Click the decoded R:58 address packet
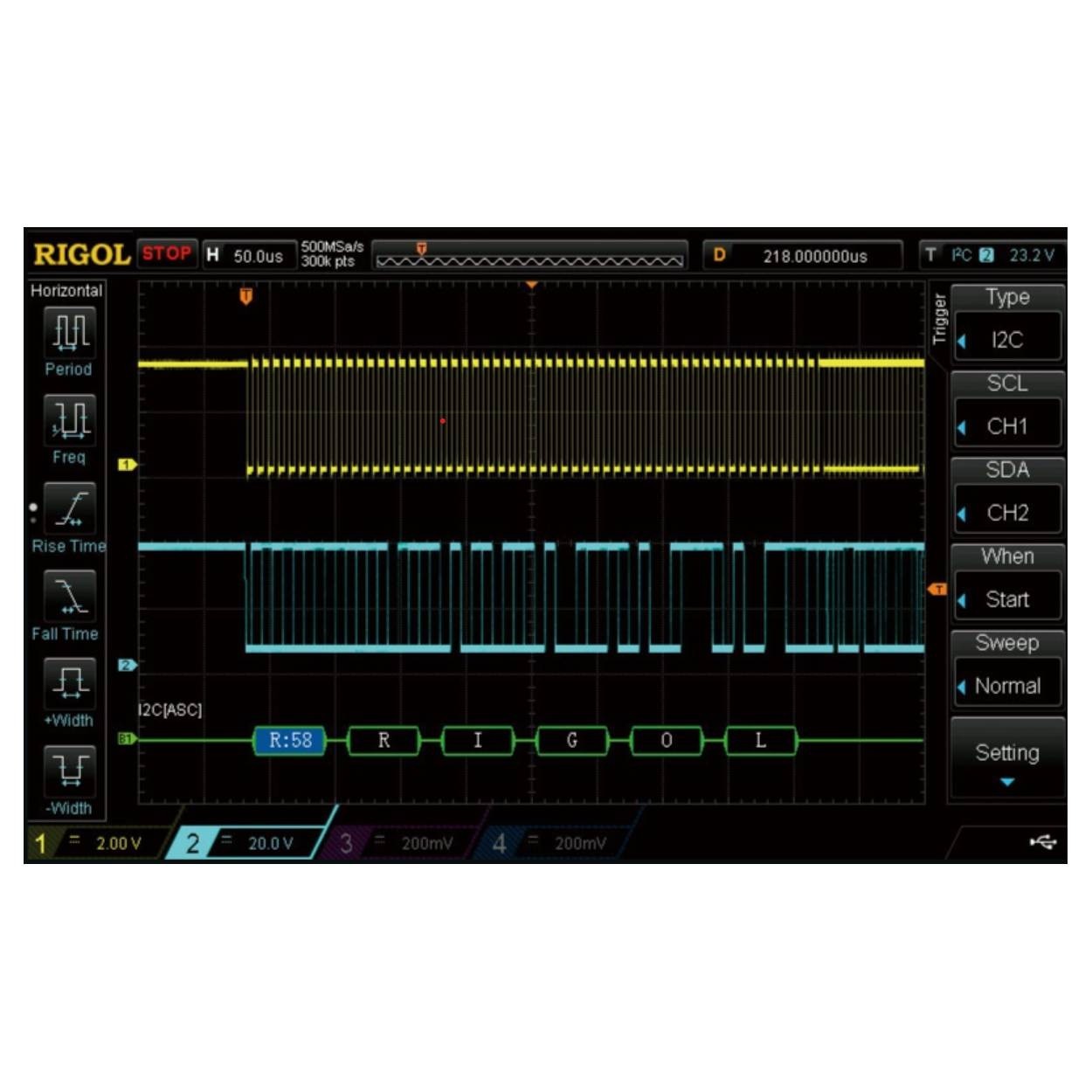 (290, 741)
